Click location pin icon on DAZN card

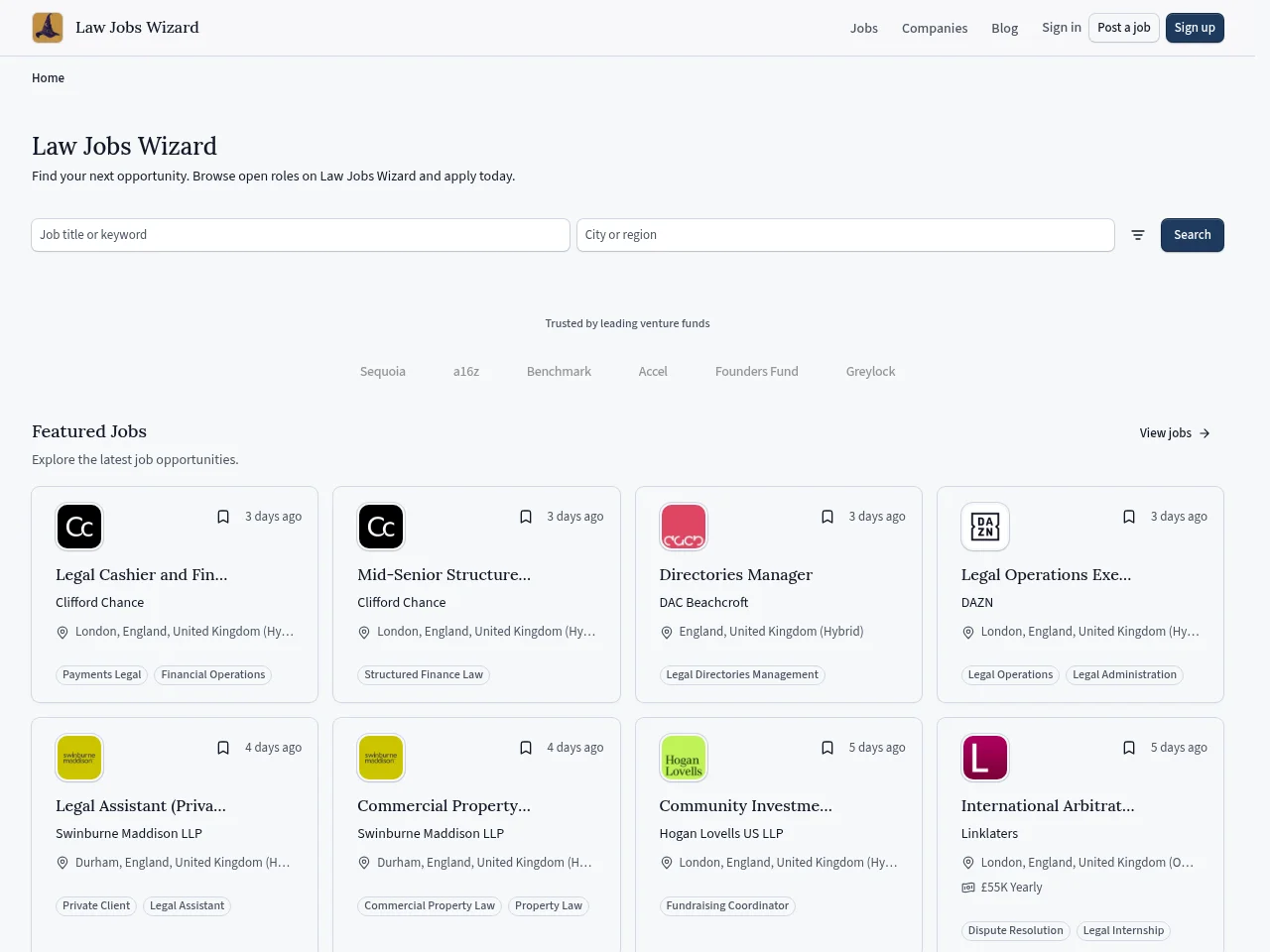pos(968,633)
